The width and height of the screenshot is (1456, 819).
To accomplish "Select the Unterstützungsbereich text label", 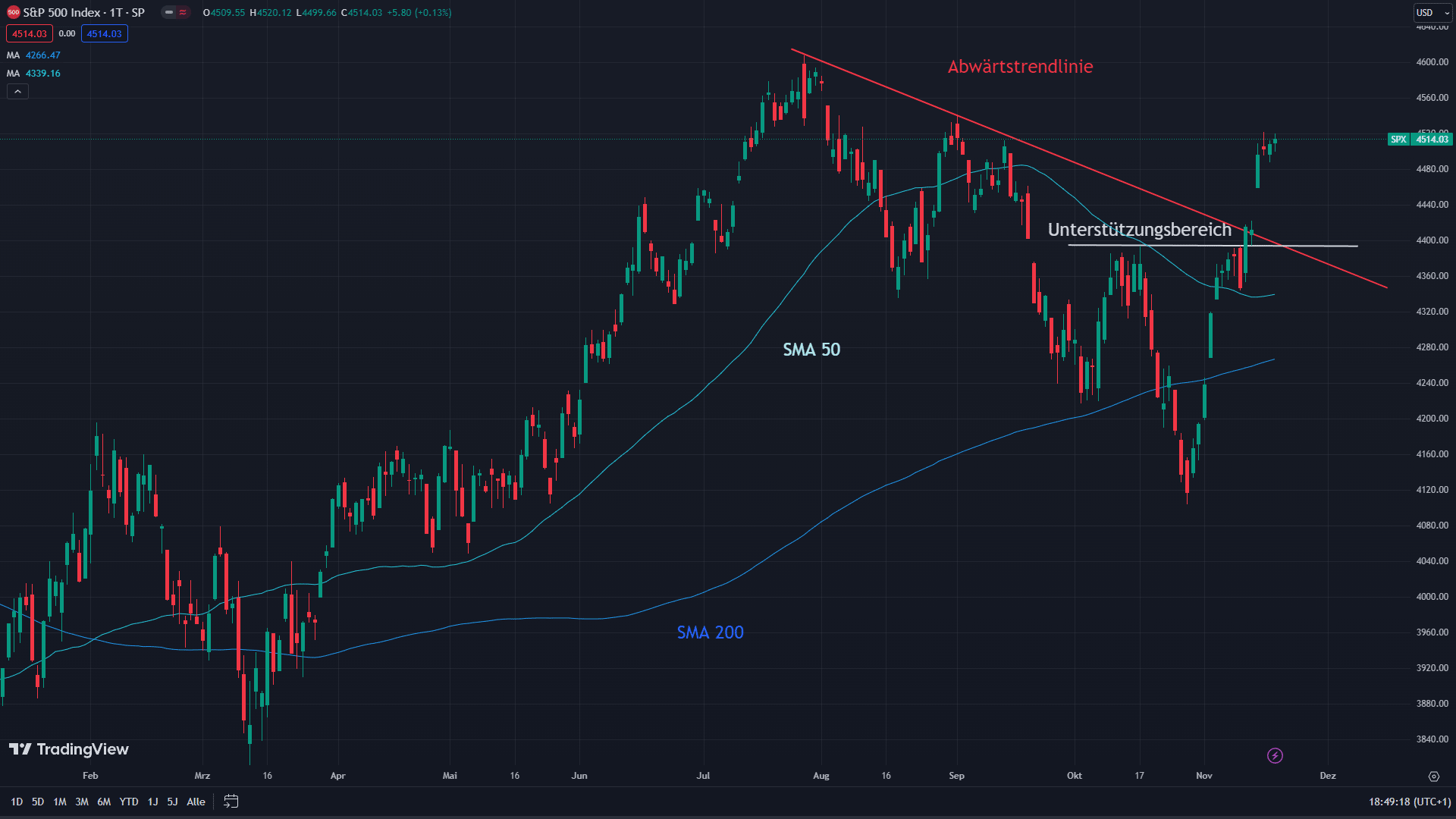I will (1140, 230).
